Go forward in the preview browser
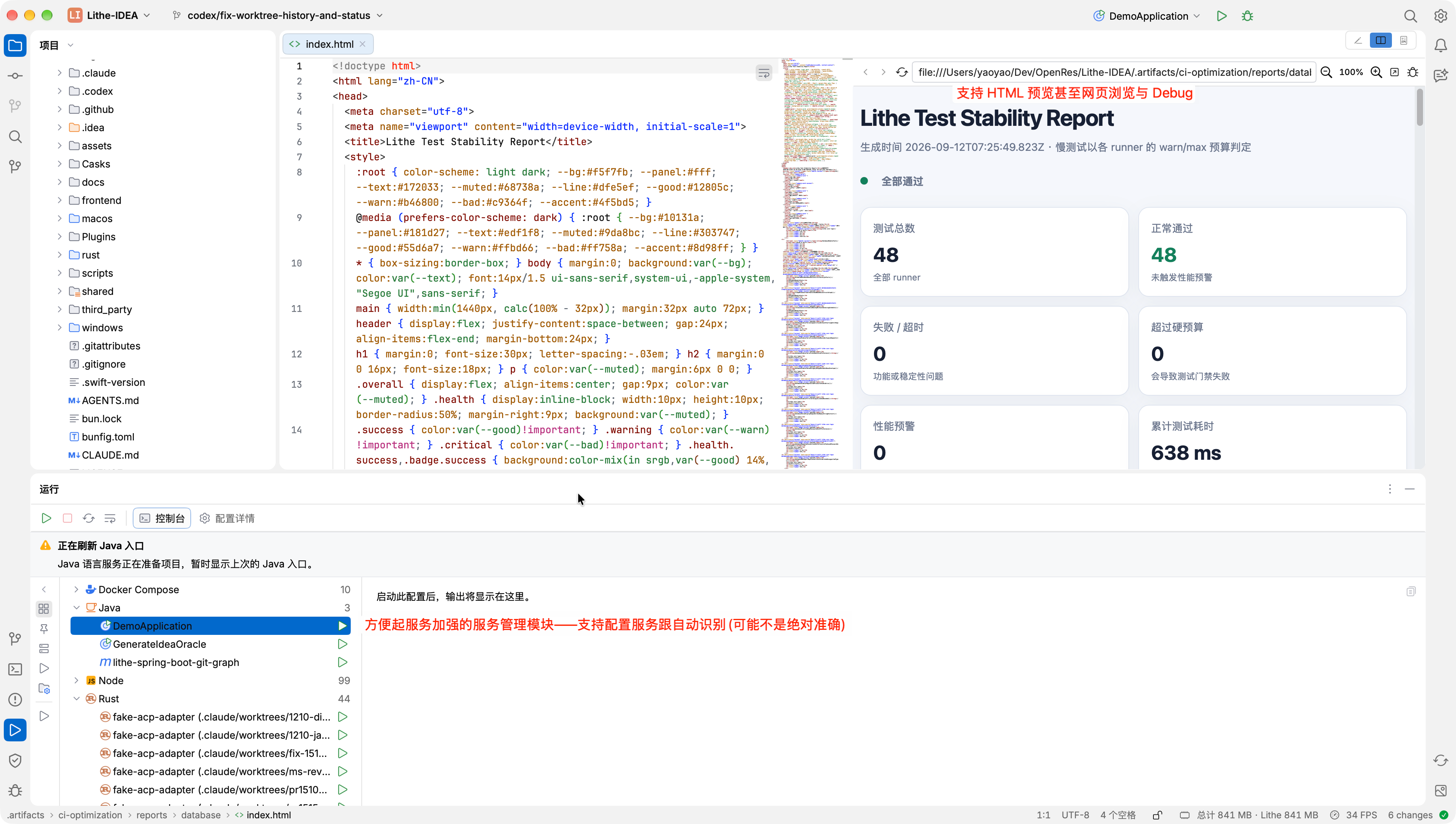 point(883,72)
